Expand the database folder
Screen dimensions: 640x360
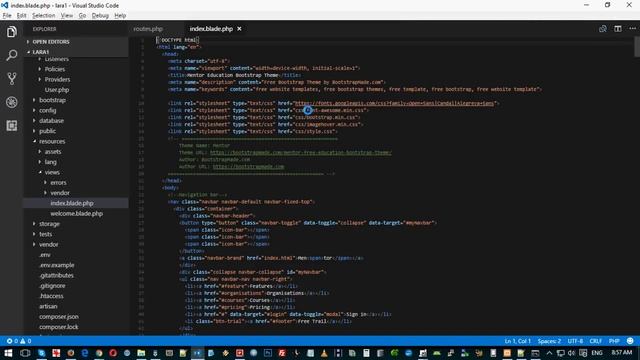click(x=51, y=120)
